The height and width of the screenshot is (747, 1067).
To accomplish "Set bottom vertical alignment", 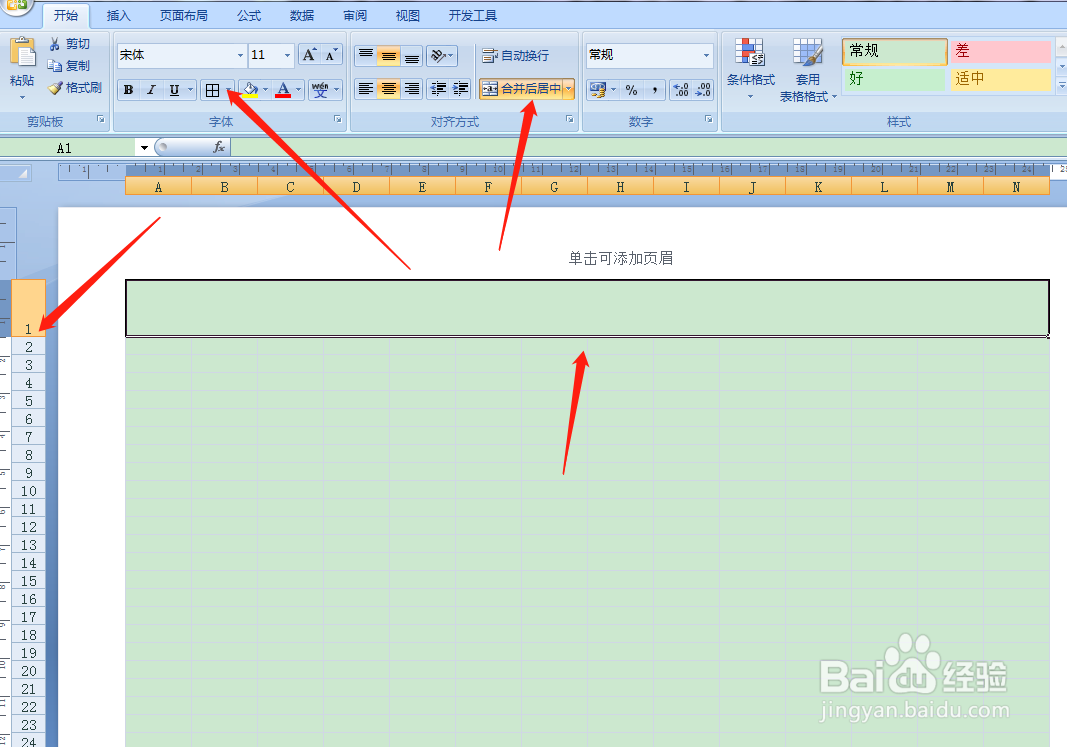I will tap(412, 55).
